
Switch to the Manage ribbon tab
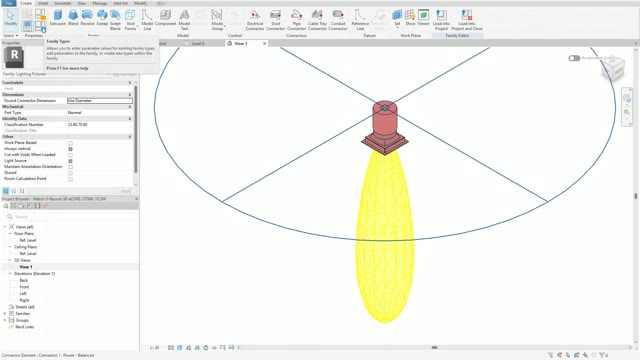click(x=100, y=3)
